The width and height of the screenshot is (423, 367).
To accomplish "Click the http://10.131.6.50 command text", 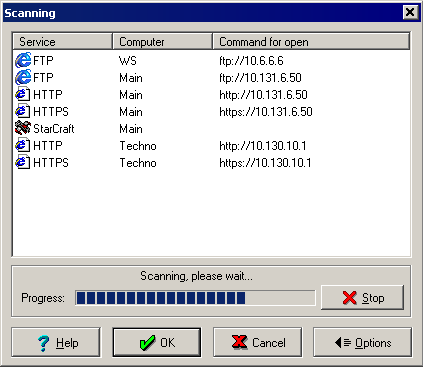I will click(263, 95).
